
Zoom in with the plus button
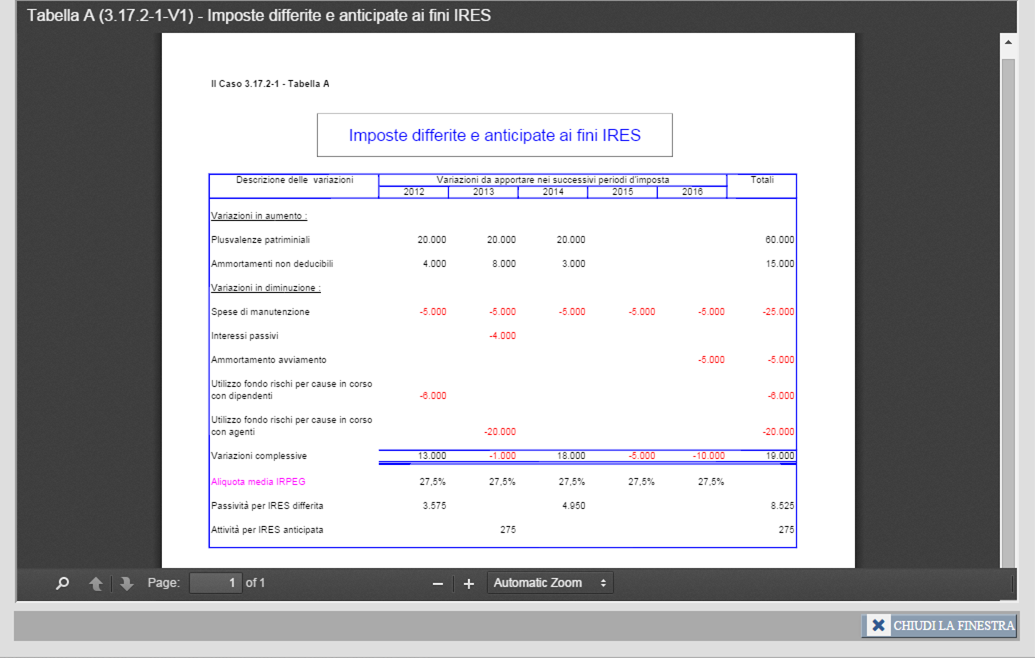point(468,583)
